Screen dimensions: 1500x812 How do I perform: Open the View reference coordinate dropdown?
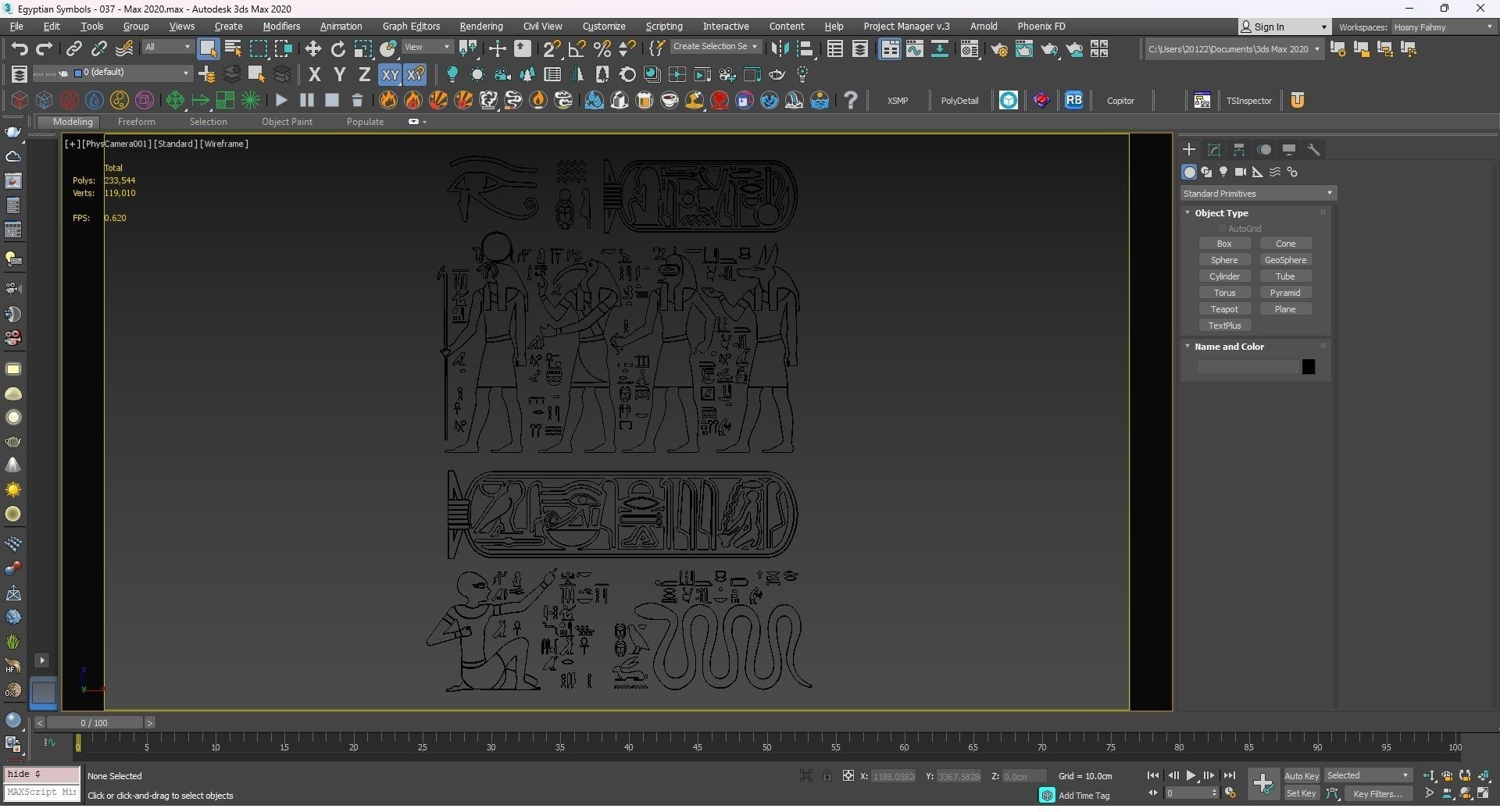coord(427,48)
